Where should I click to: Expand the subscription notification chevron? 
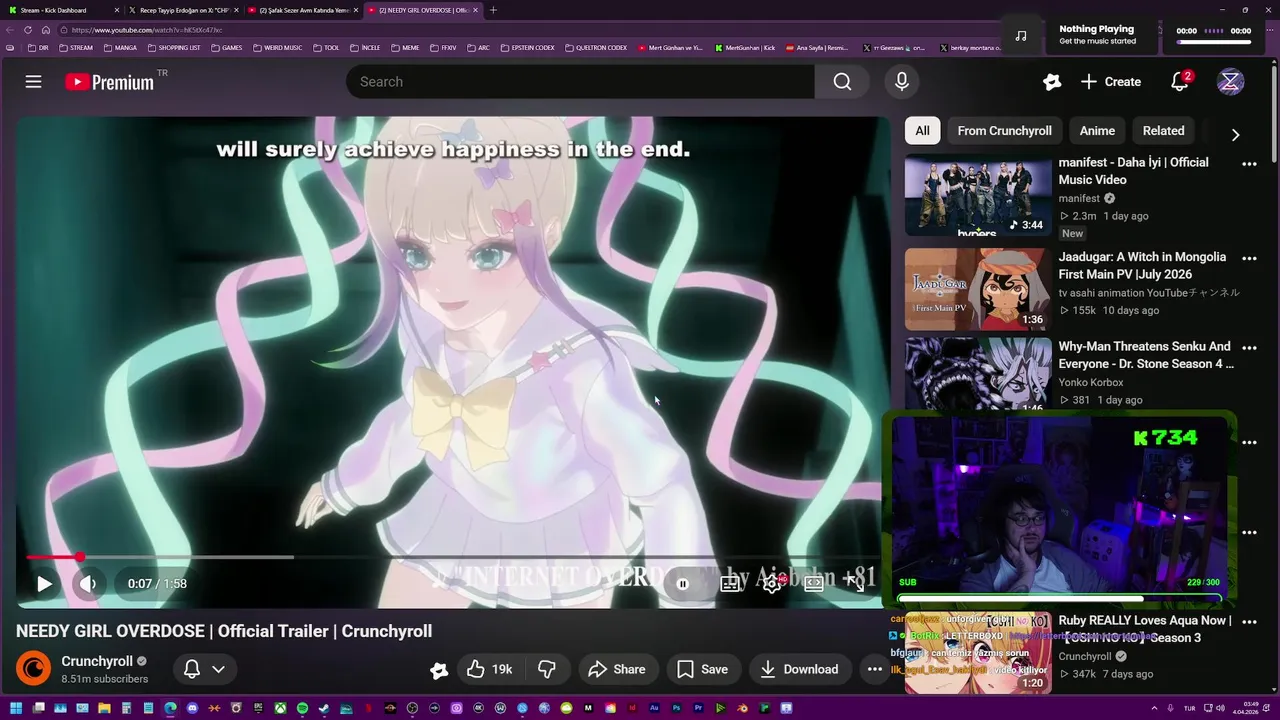tap(218, 669)
